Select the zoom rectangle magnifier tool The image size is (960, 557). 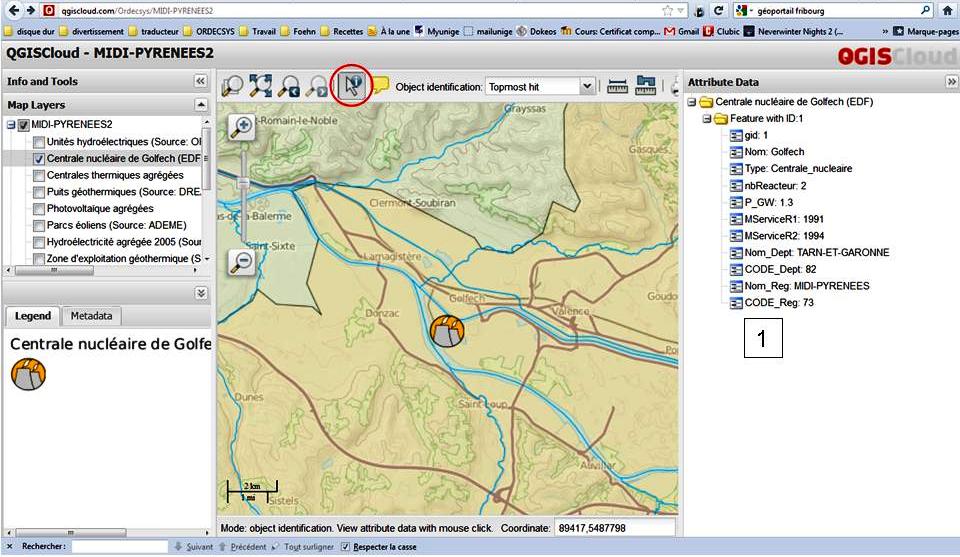tap(233, 87)
